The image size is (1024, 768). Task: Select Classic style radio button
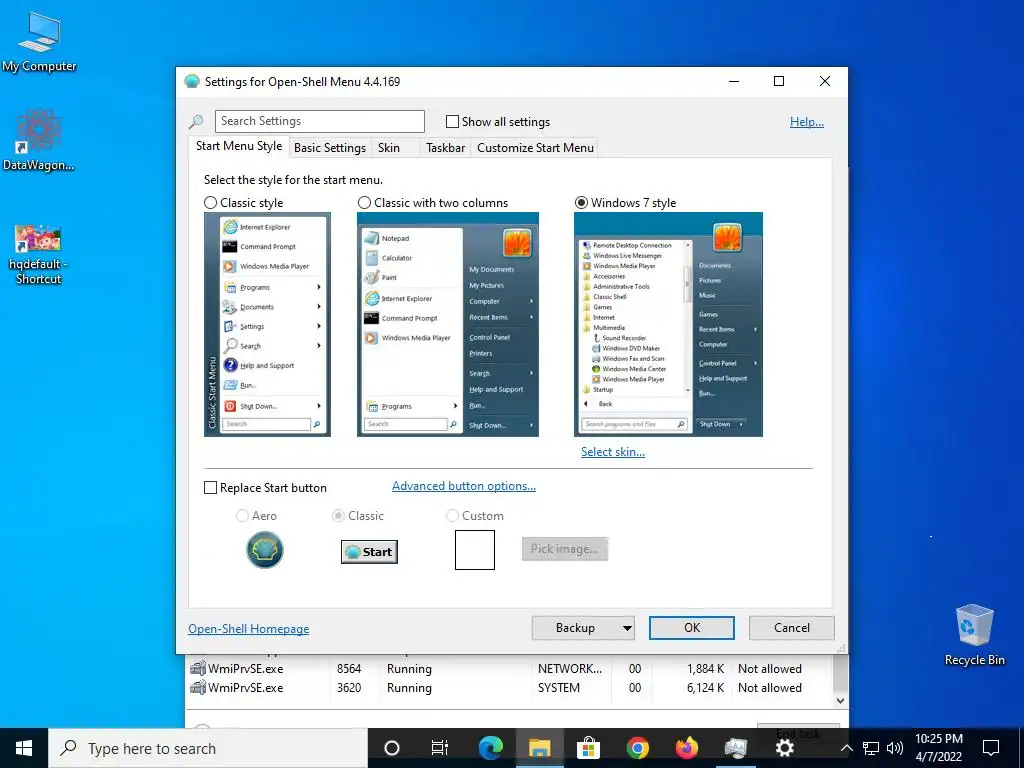tap(210, 203)
